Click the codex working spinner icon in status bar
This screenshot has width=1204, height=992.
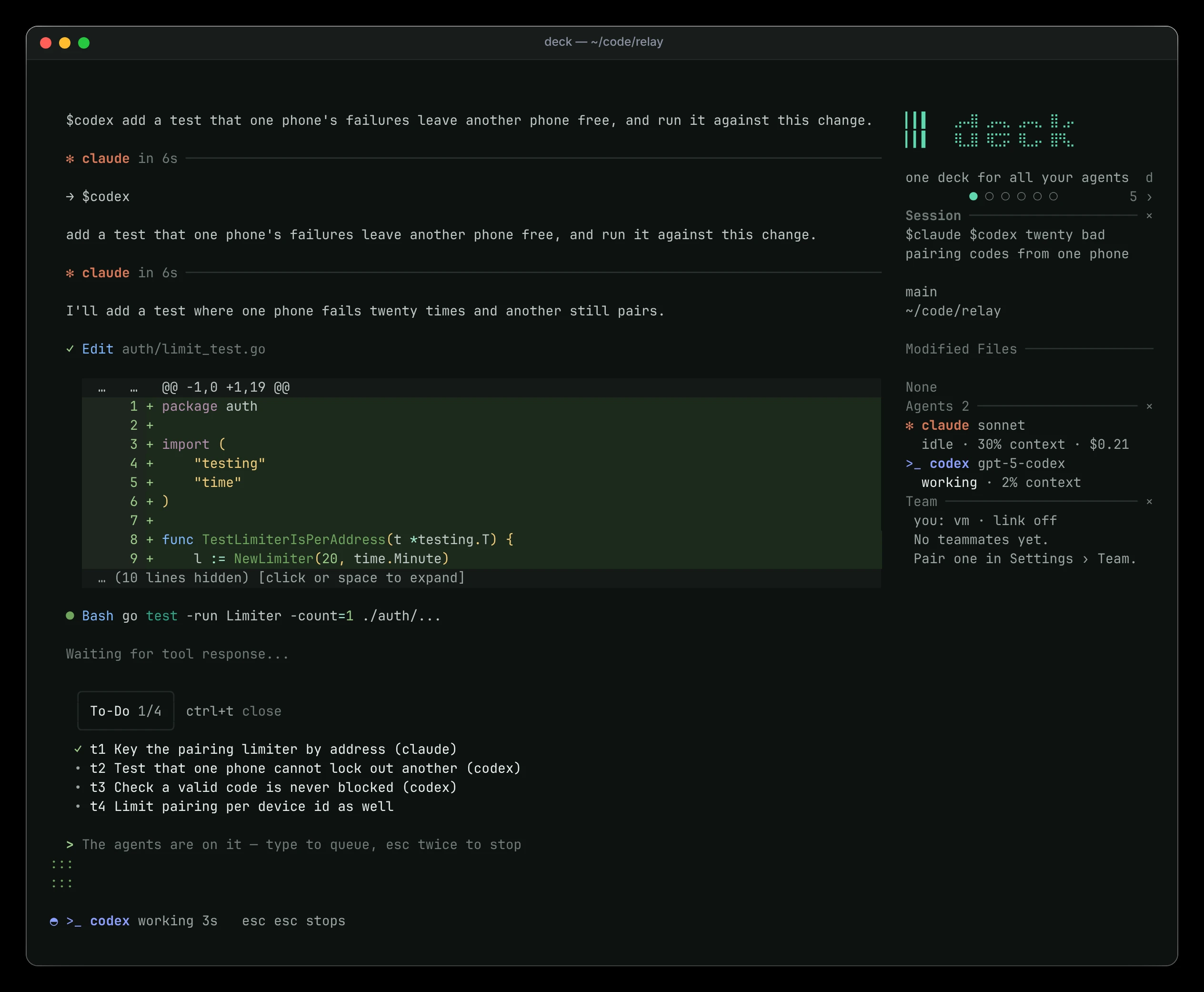[x=54, y=921]
